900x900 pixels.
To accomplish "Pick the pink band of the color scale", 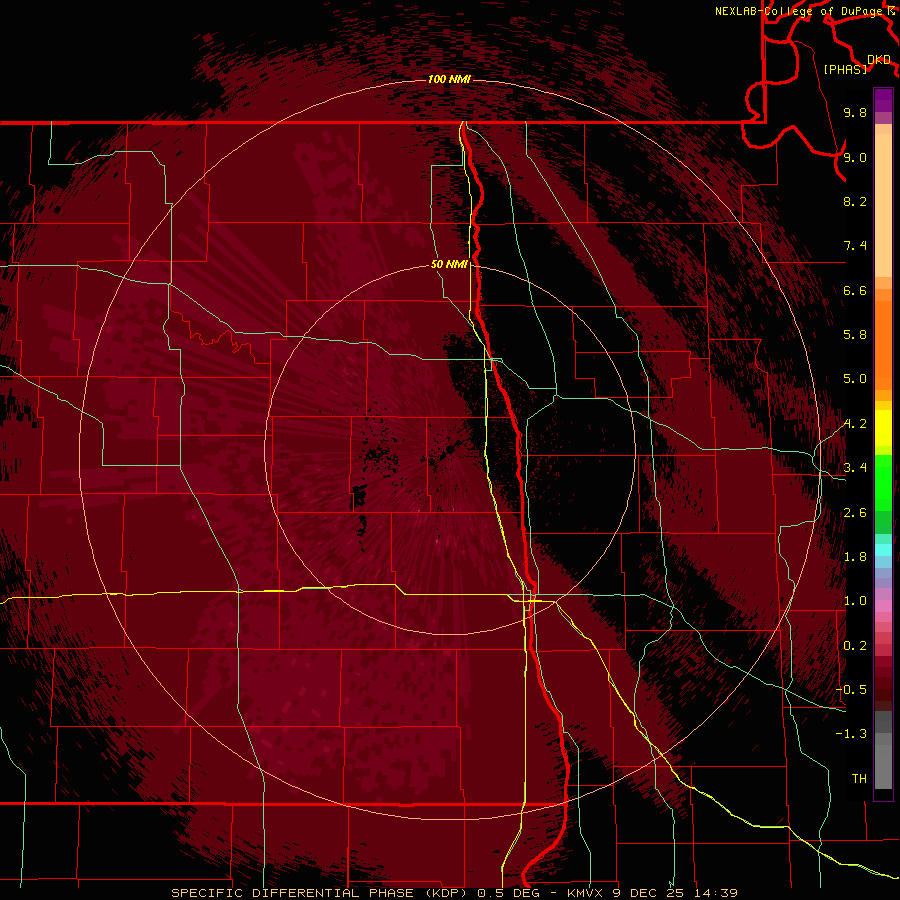I will pyautogui.click(x=883, y=606).
